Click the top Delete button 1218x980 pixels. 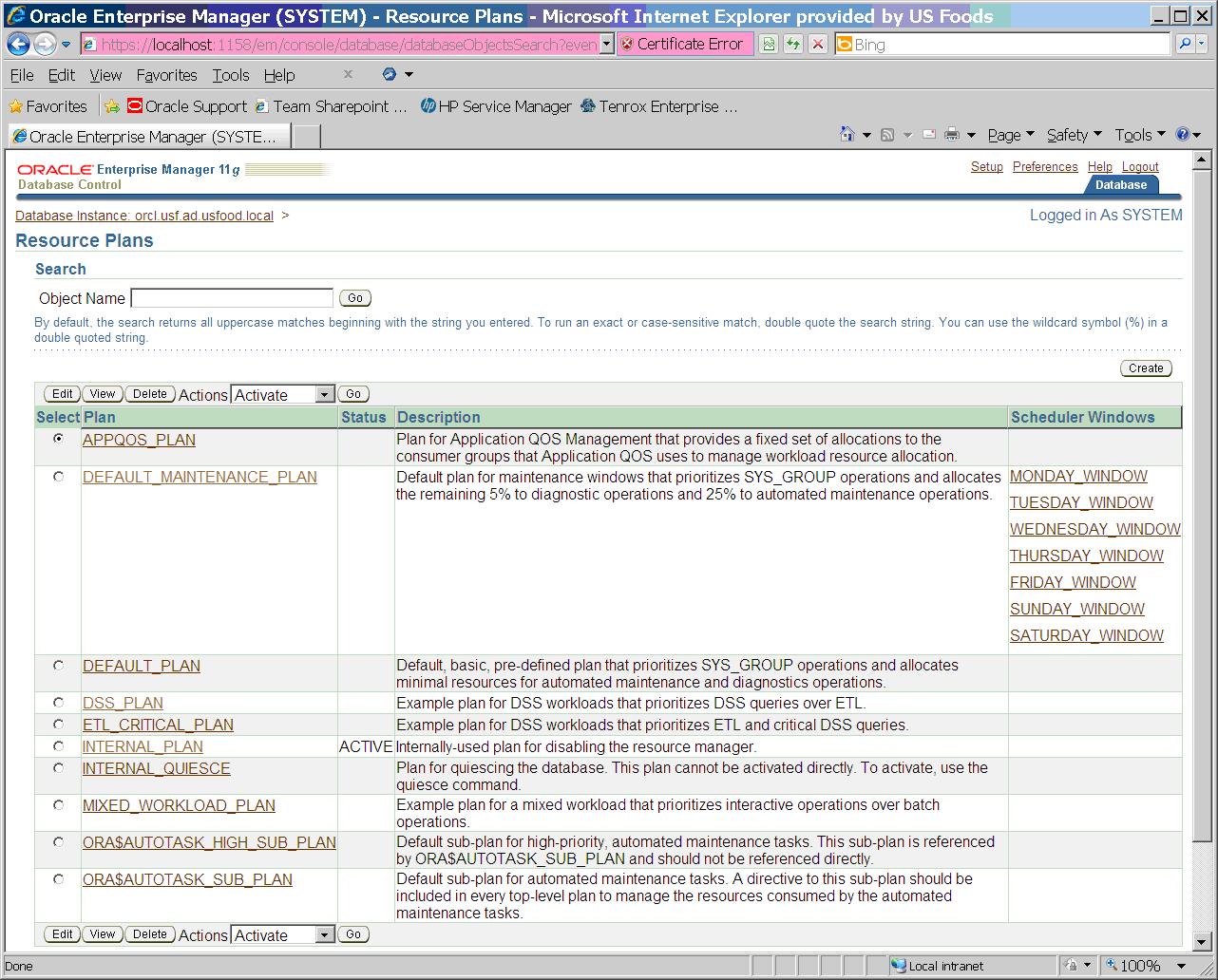click(150, 394)
